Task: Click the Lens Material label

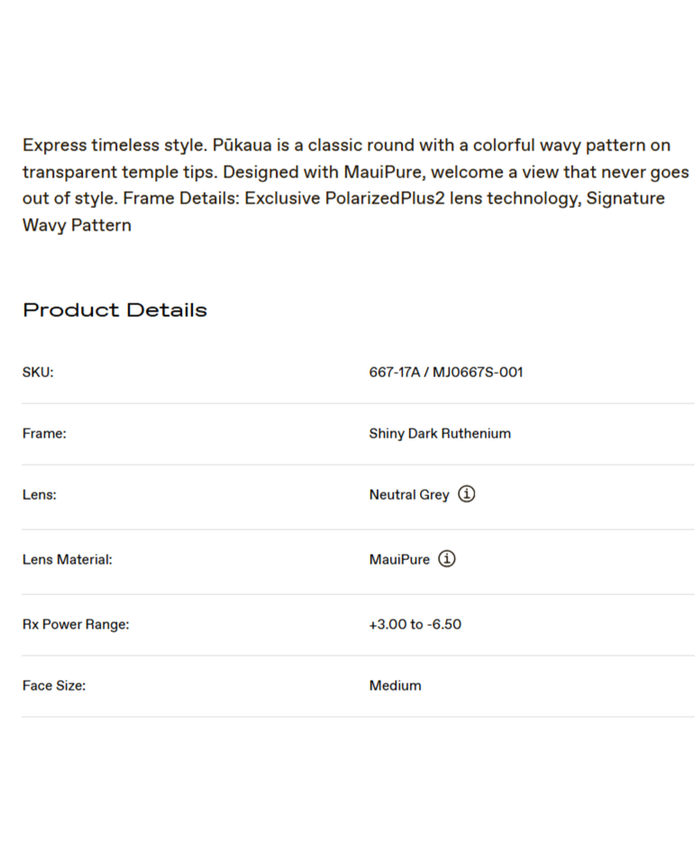Action: click(x=67, y=560)
